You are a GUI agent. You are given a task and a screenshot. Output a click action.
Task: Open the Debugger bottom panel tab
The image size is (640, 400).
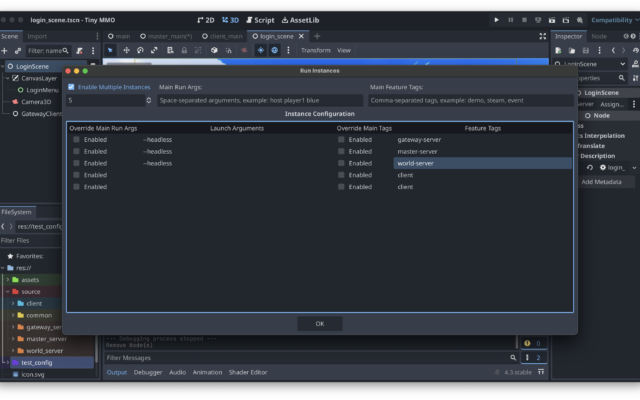pyautogui.click(x=148, y=373)
